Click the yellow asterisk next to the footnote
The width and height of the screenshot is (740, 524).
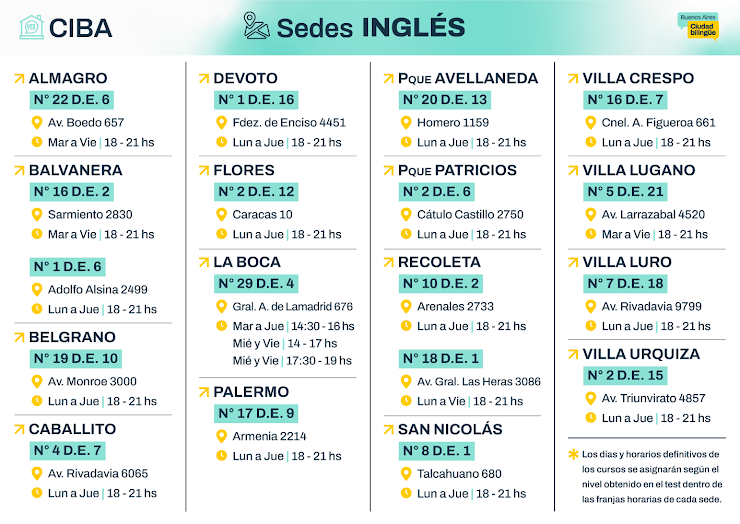pos(573,454)
